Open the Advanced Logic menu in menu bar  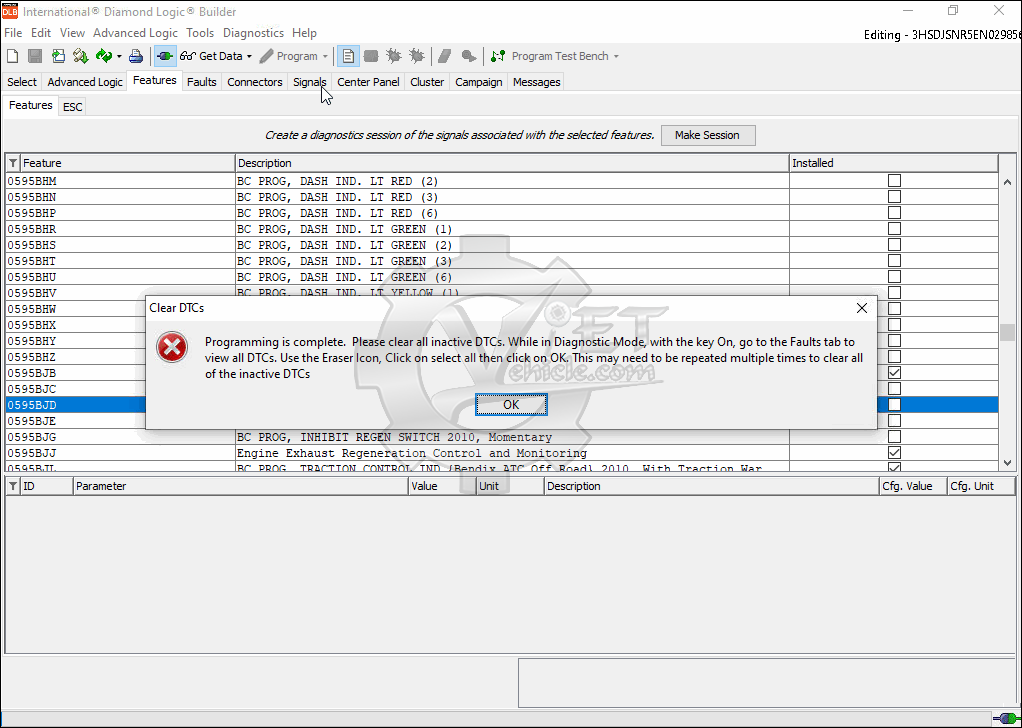tap(136, 33)
